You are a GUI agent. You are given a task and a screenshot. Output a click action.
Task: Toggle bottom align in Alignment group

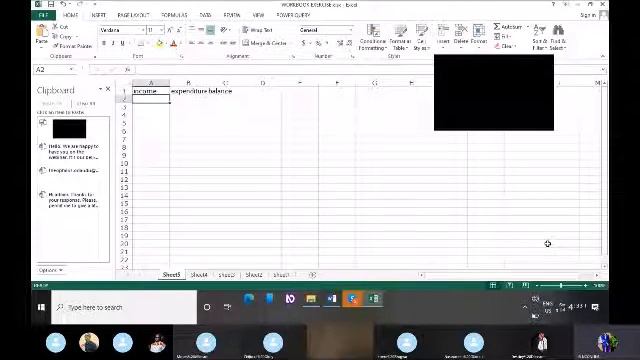point(210,30)
